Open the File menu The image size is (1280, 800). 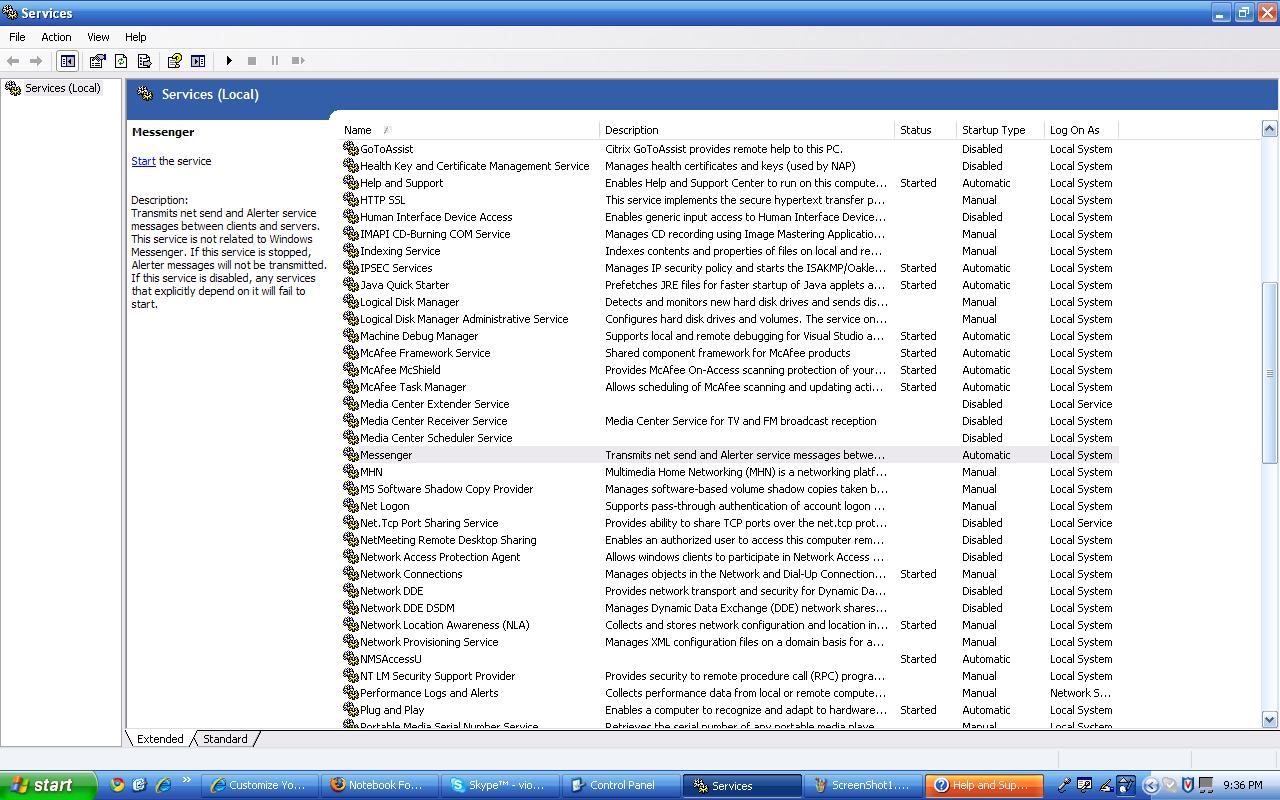pyautogui.click(x=17, y=37)
